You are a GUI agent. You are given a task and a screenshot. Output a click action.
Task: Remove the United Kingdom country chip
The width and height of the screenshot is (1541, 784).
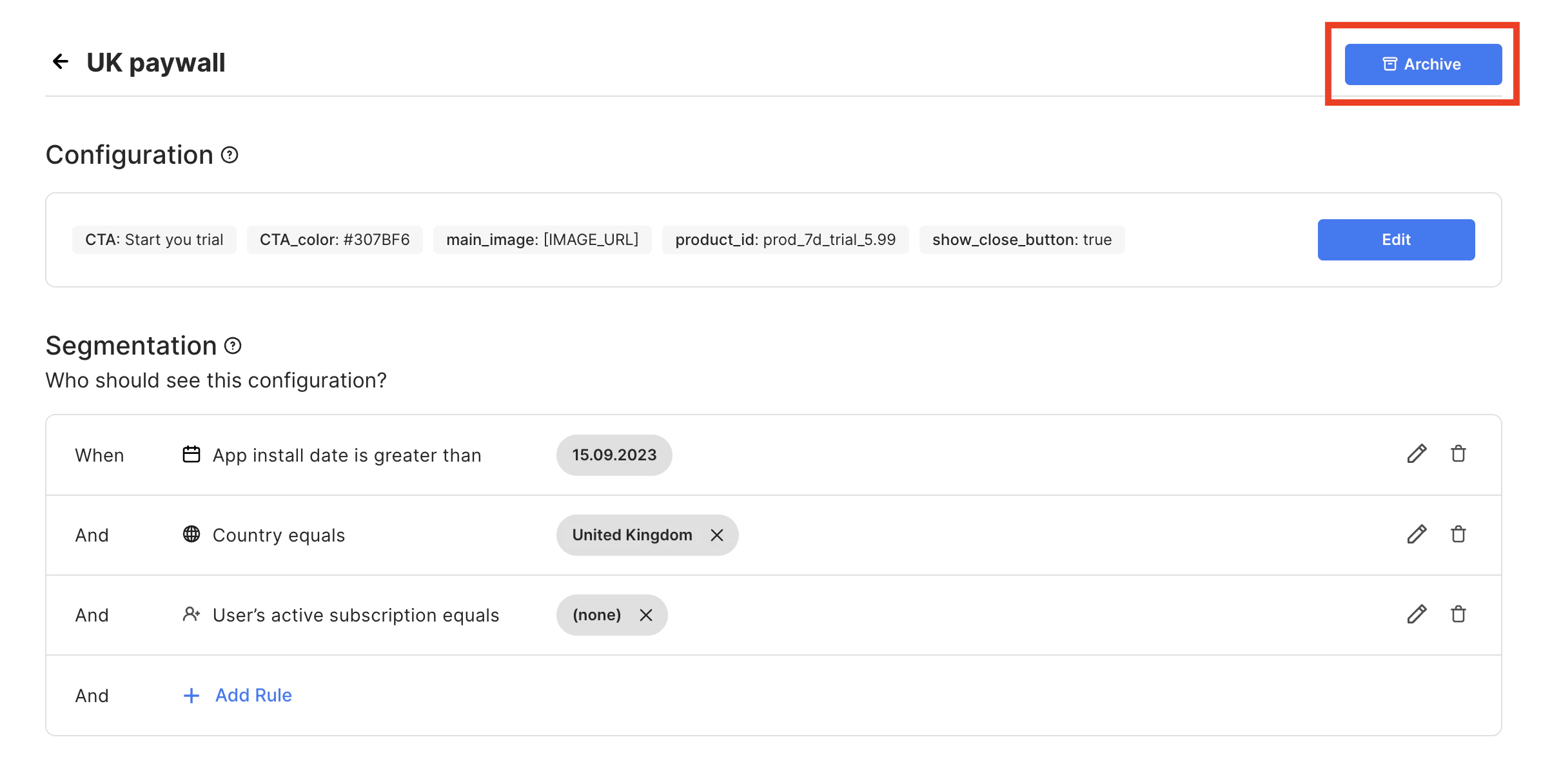[x=716, y=535]
